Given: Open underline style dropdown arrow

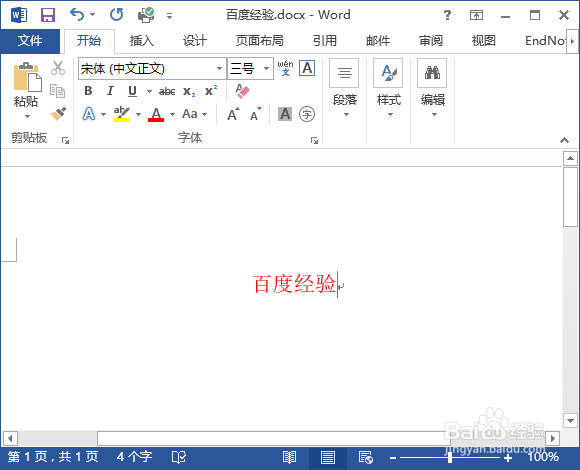Looking at the screenshot, I should coord(149,91).
